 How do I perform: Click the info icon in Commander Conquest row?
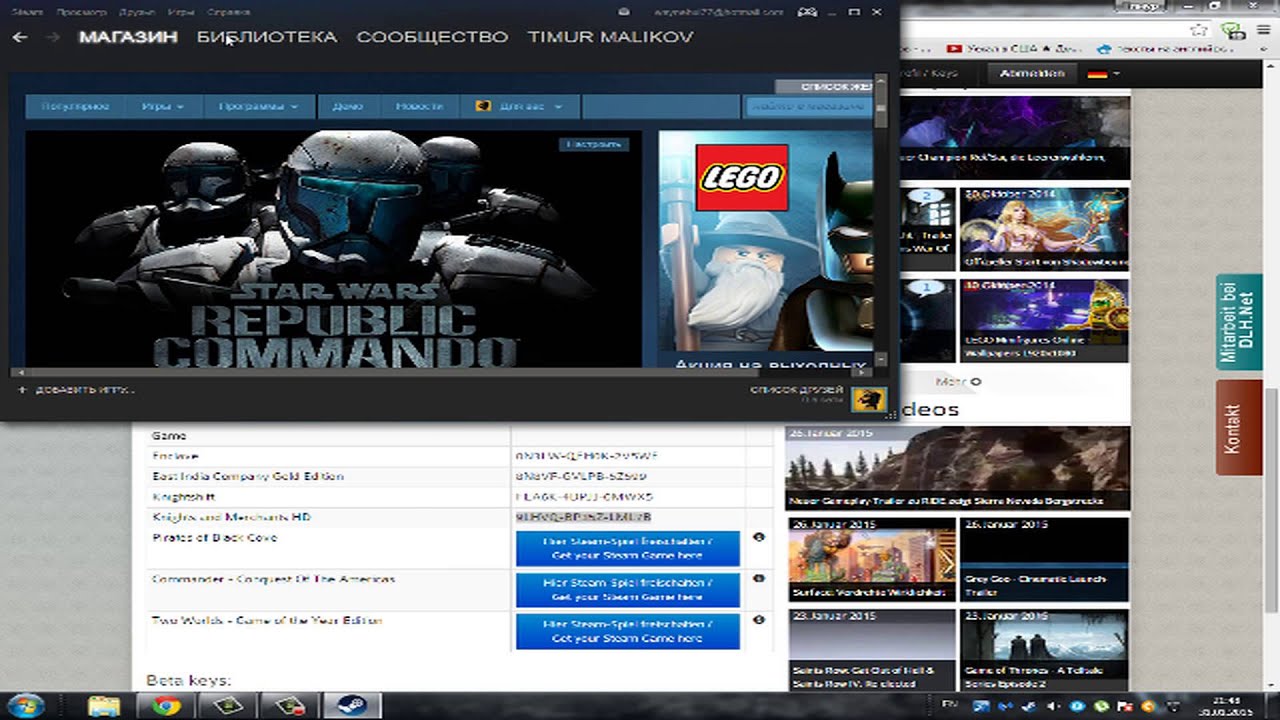(758, 579)
